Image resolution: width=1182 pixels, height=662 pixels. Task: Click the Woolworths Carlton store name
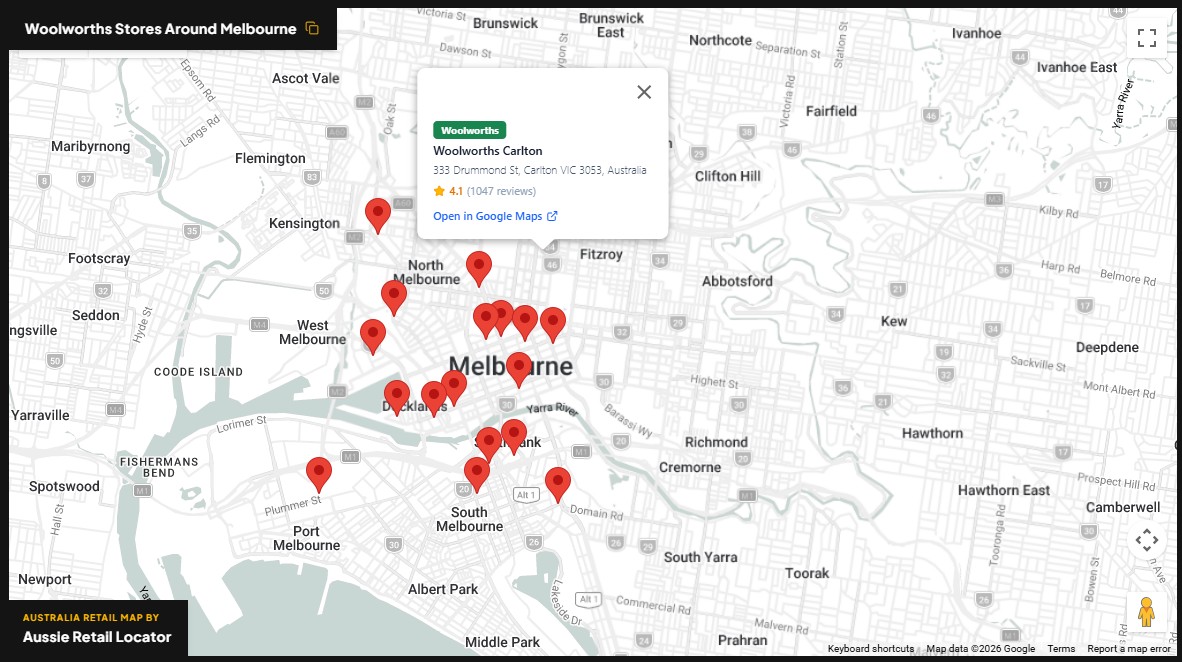(x=488, y=151)
